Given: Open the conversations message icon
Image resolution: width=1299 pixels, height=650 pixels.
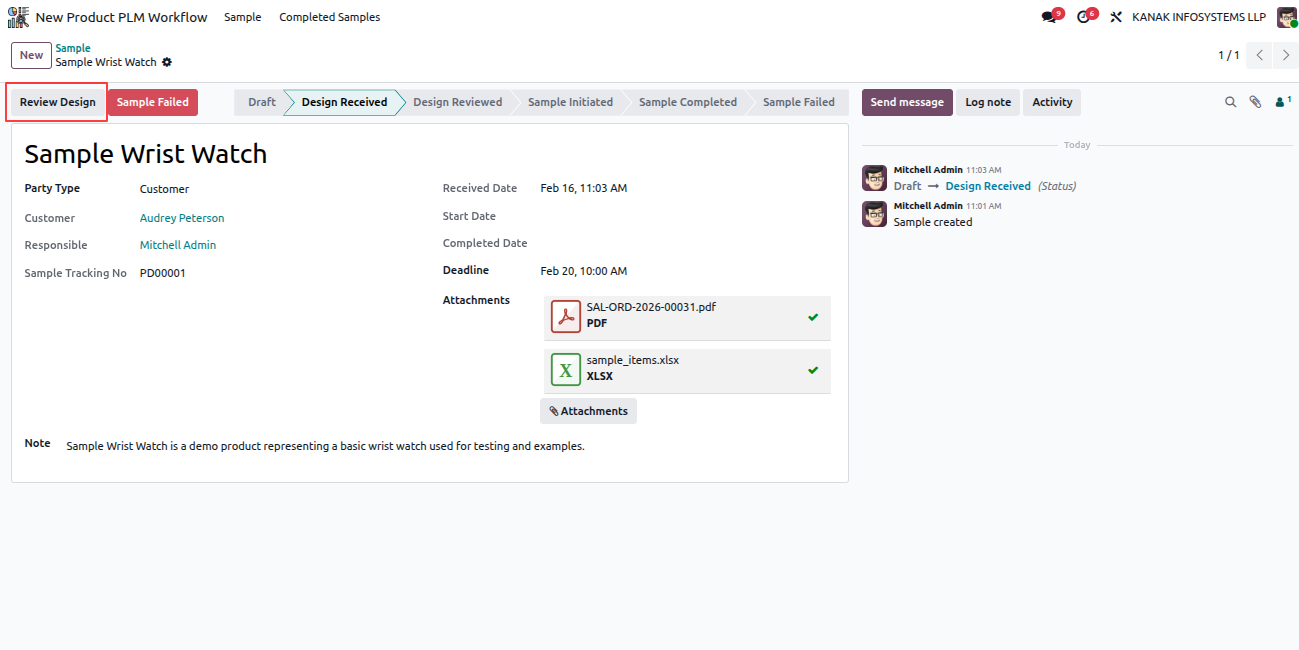Looking at the screenshot, I should 1048,17.
